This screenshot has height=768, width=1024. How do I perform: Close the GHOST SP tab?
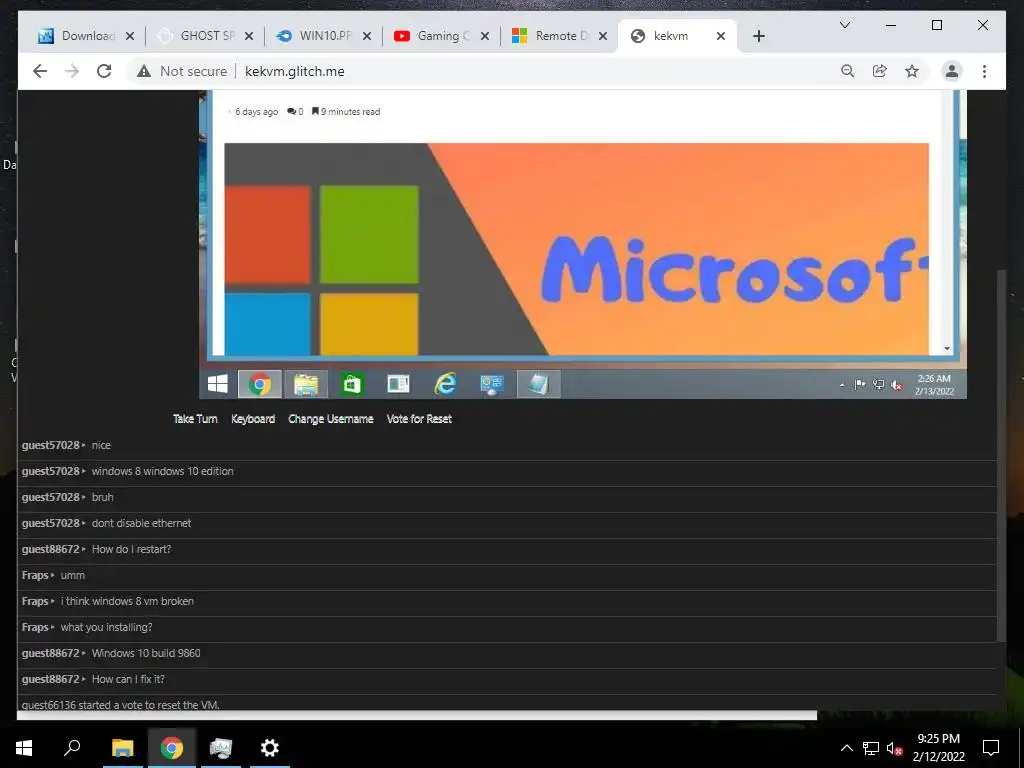point(249,36)
